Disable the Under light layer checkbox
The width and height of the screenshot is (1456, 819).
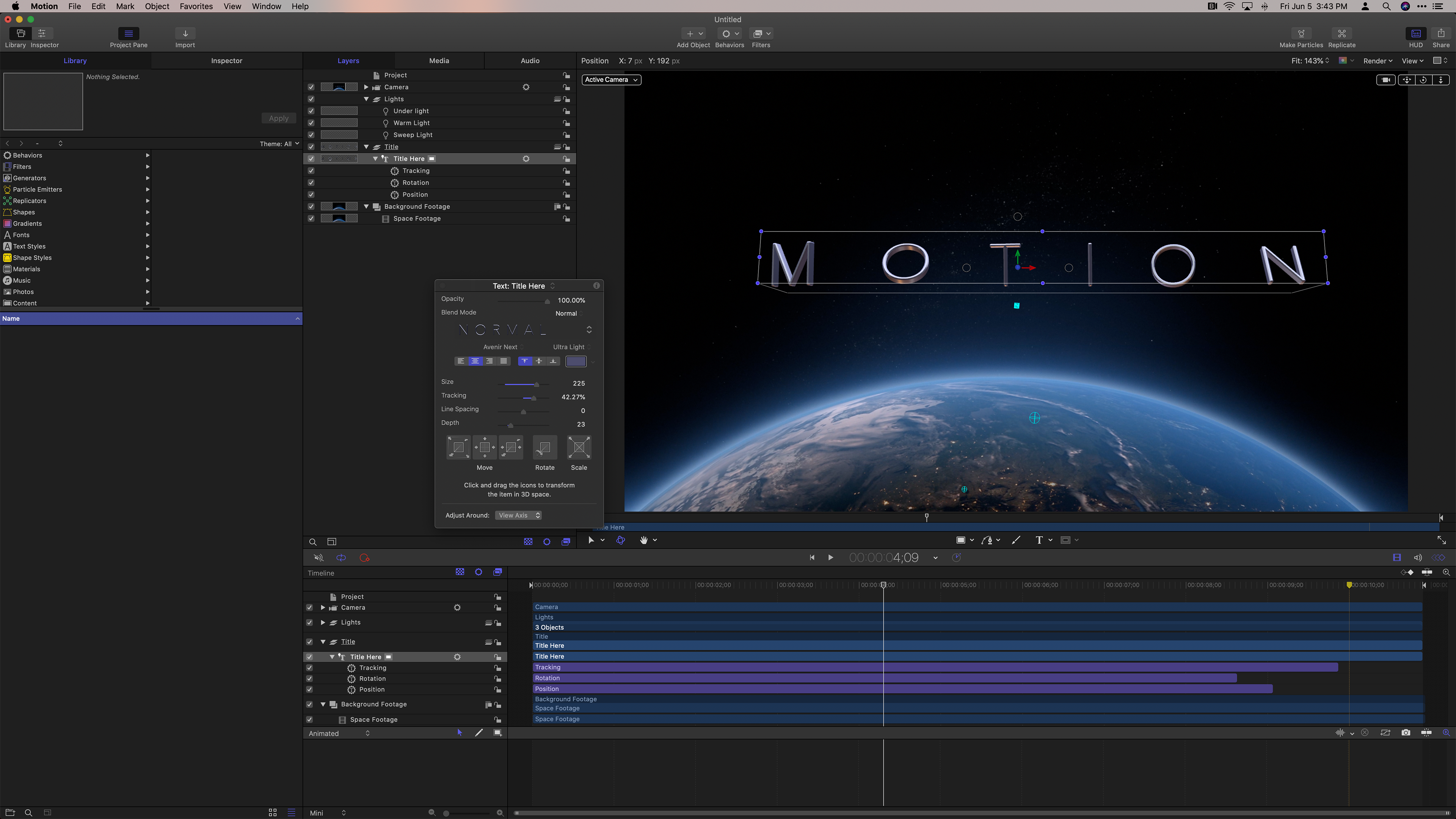pos(311,111)
